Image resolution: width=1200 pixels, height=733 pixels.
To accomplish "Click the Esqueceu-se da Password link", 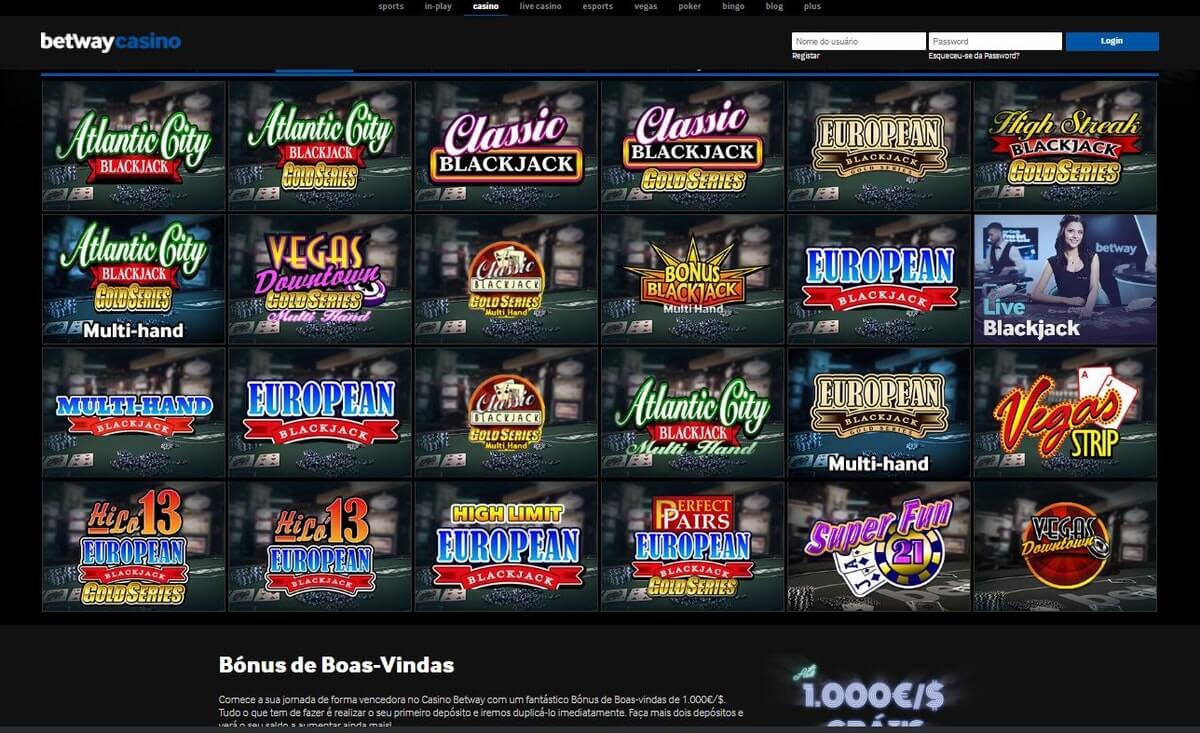I will (x=974, y=56).
